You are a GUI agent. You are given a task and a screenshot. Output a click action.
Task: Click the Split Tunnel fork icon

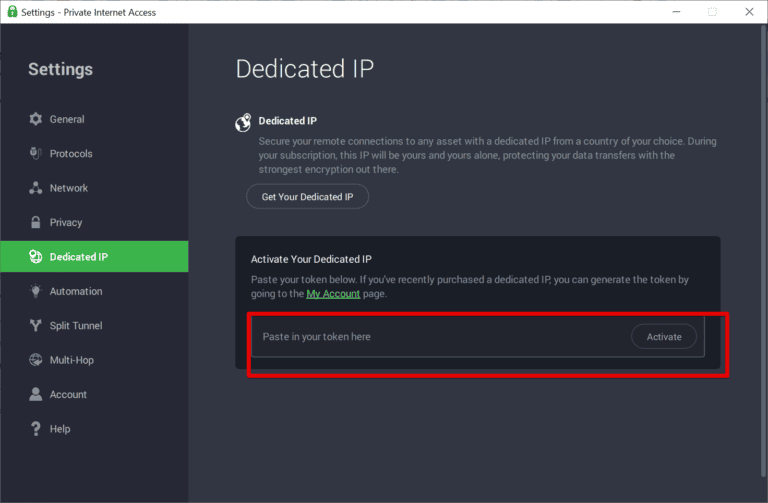[35, 325]
